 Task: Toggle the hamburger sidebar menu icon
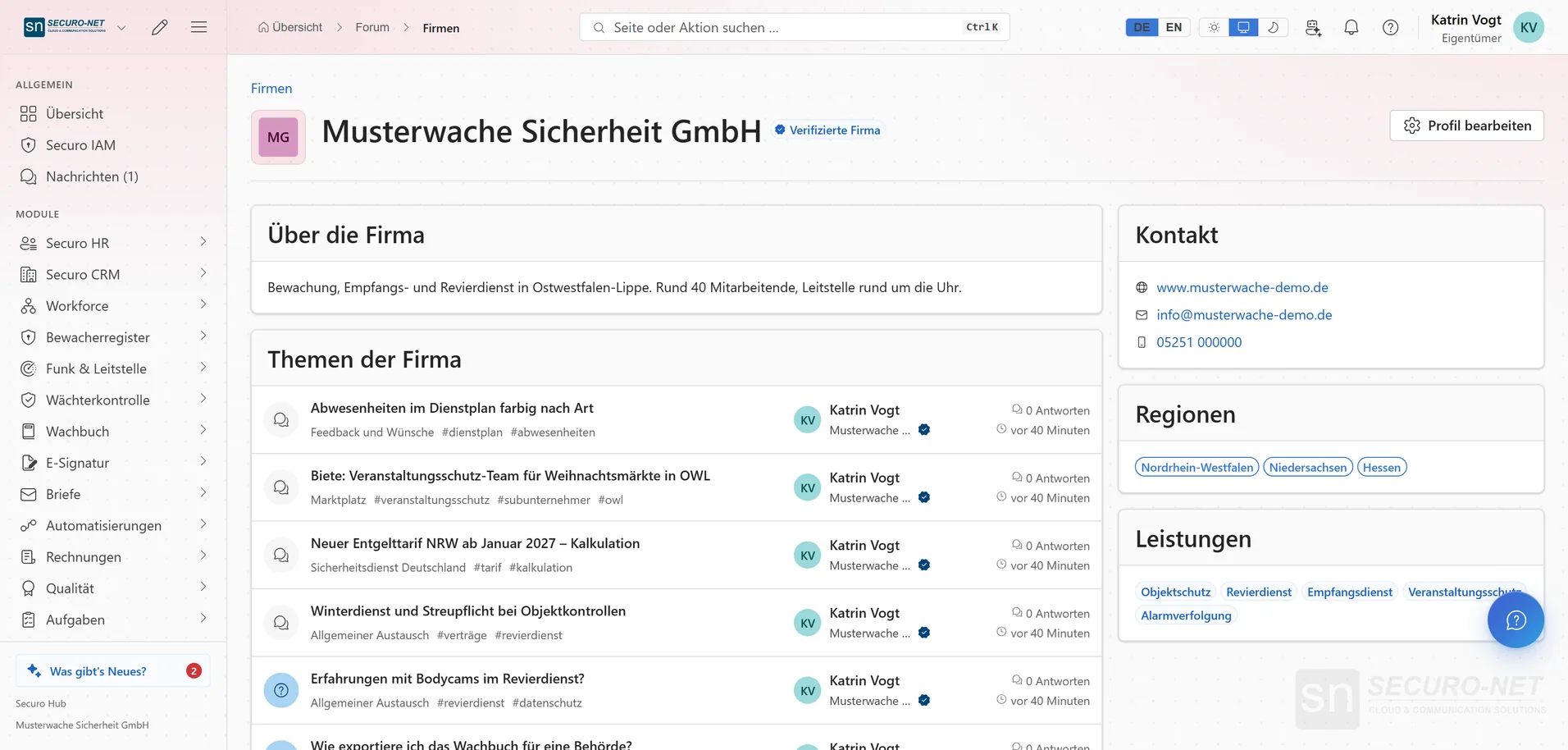click(x=198, y=27)
